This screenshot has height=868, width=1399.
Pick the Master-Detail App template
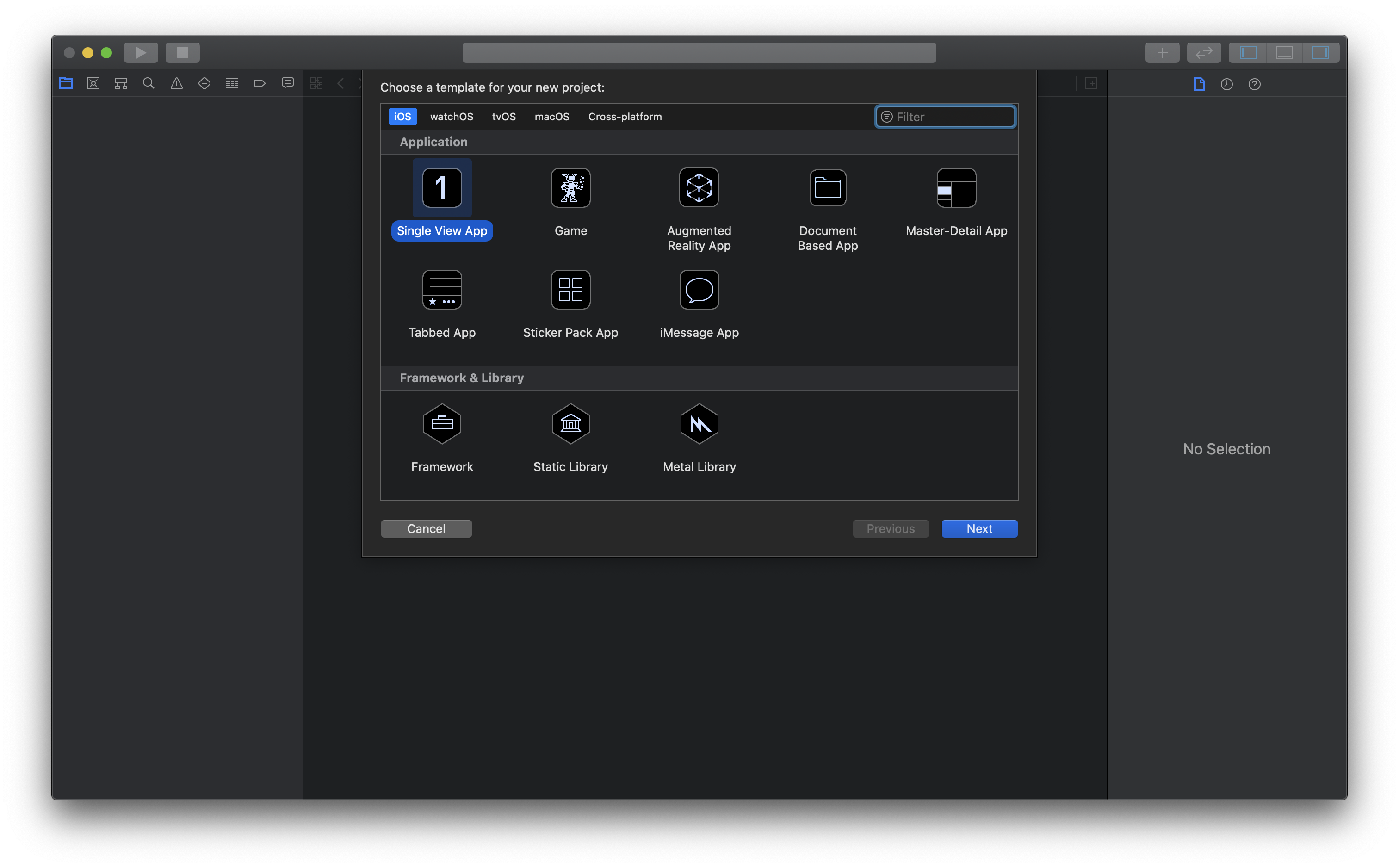[956, 188]
